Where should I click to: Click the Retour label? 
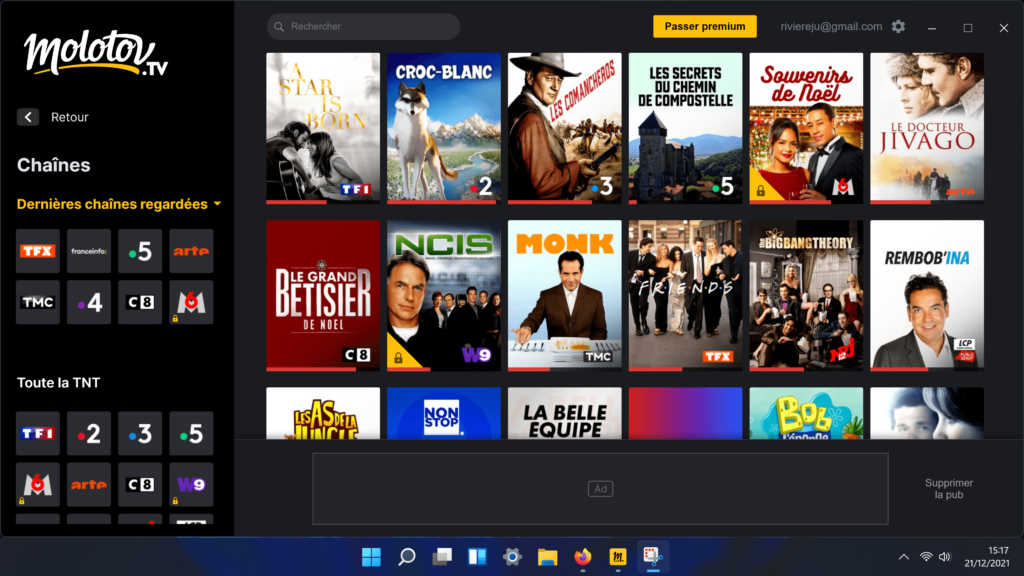point(70,118)
